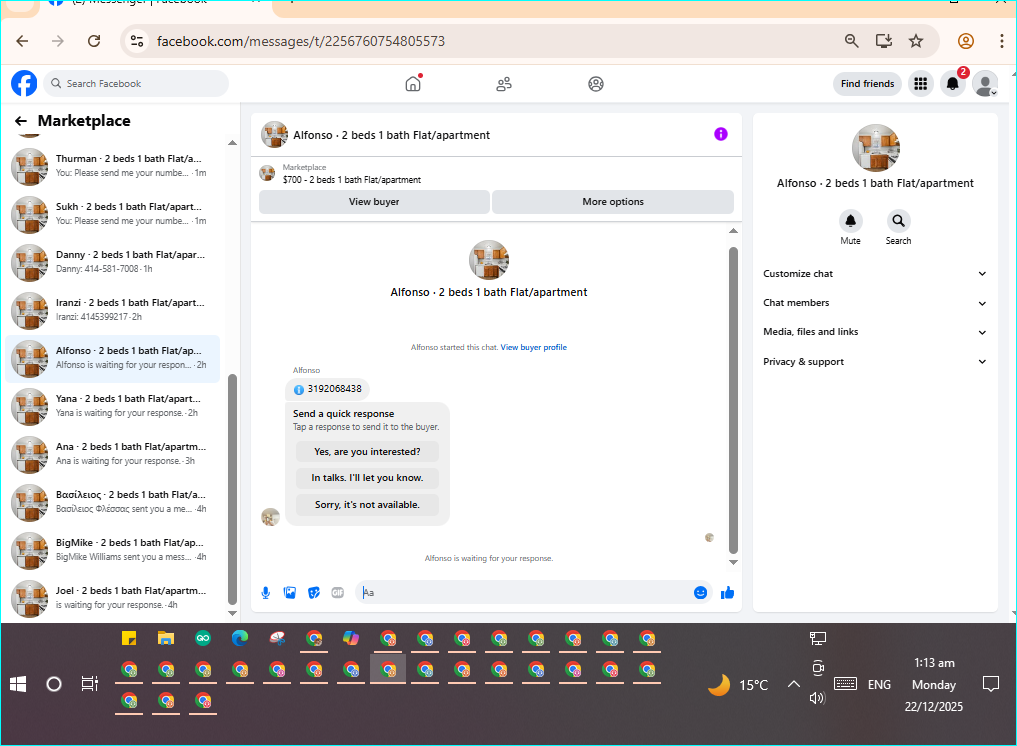1017x746 pixels.
Task: Open Chrome profile icon in toolbar
Action: pyautogui.click(x=965, y=41)
